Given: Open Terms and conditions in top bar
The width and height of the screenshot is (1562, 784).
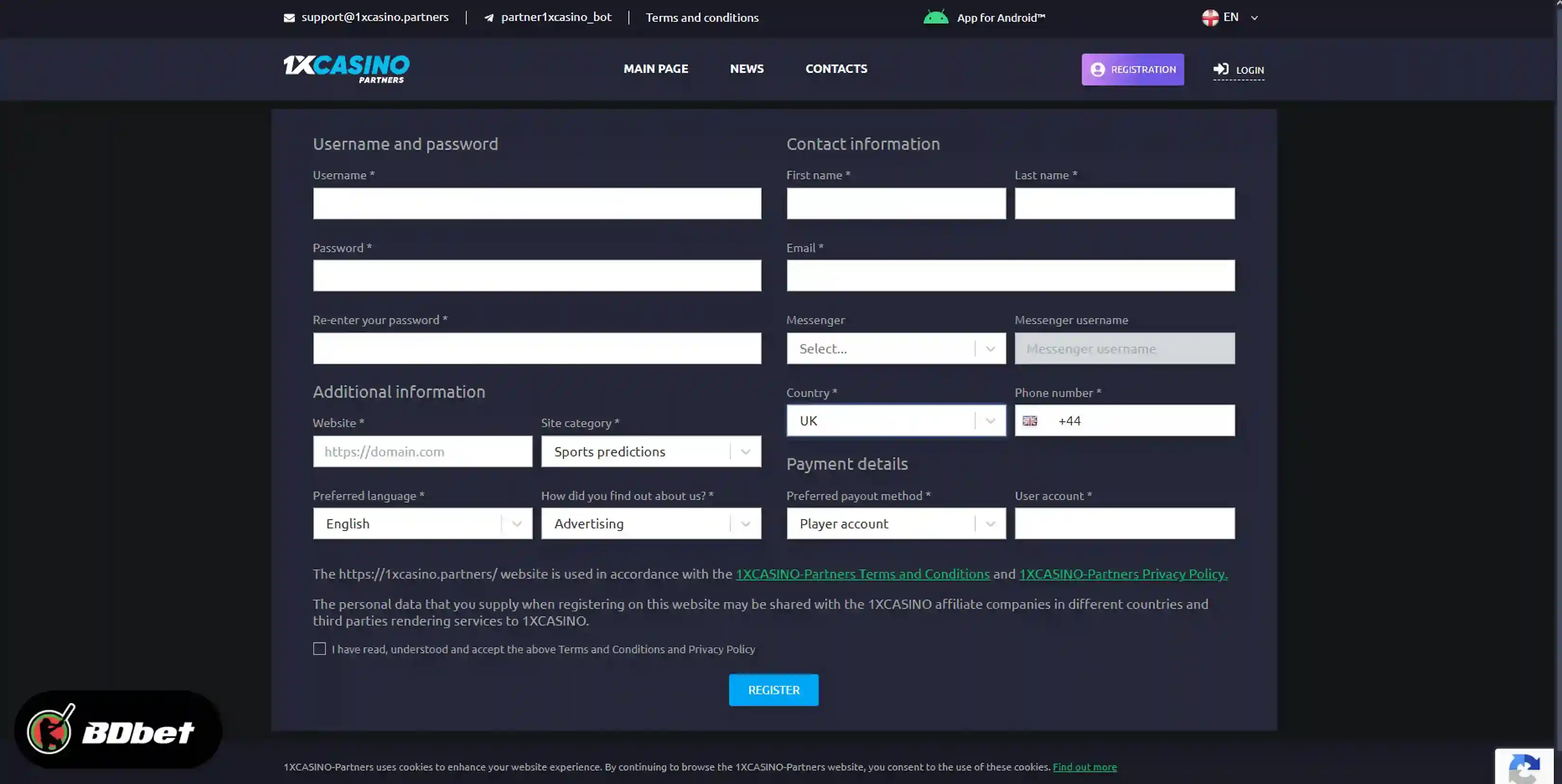Looking at the screenshot, I should point(701,18).
